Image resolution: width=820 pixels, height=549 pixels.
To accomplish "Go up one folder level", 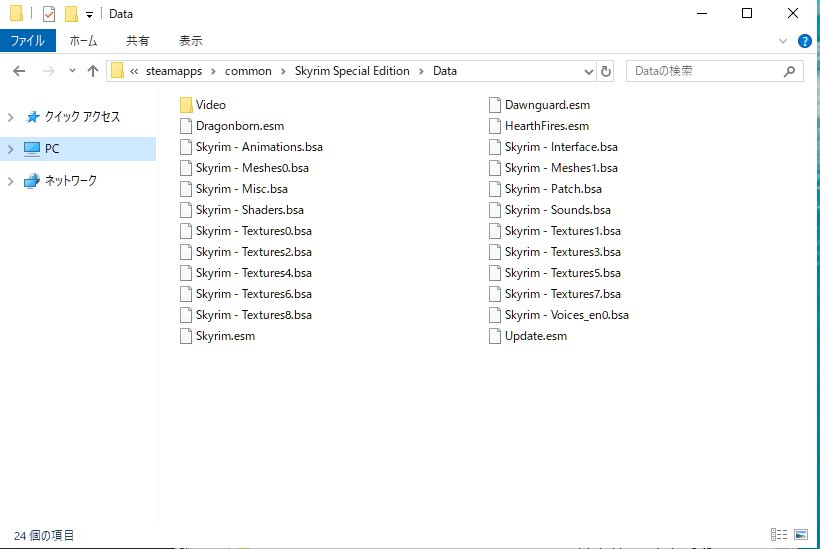I will pyautogui.click(x=93, y=71).
